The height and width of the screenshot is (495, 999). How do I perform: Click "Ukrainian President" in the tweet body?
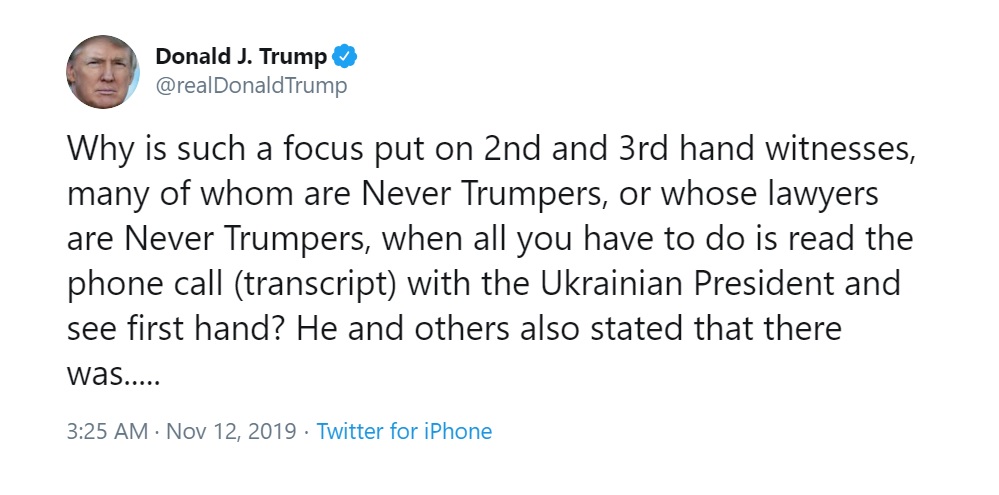(687, 283)
